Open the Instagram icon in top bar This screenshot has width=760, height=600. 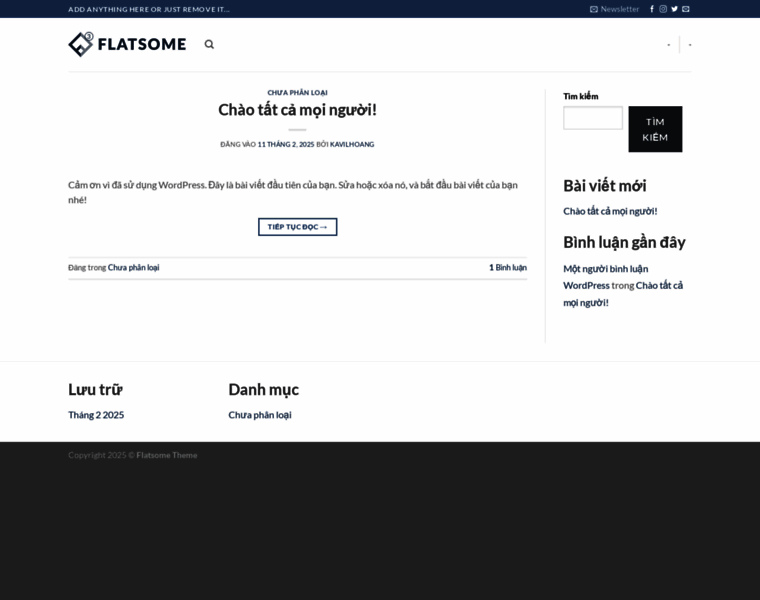tap(663, 9)
